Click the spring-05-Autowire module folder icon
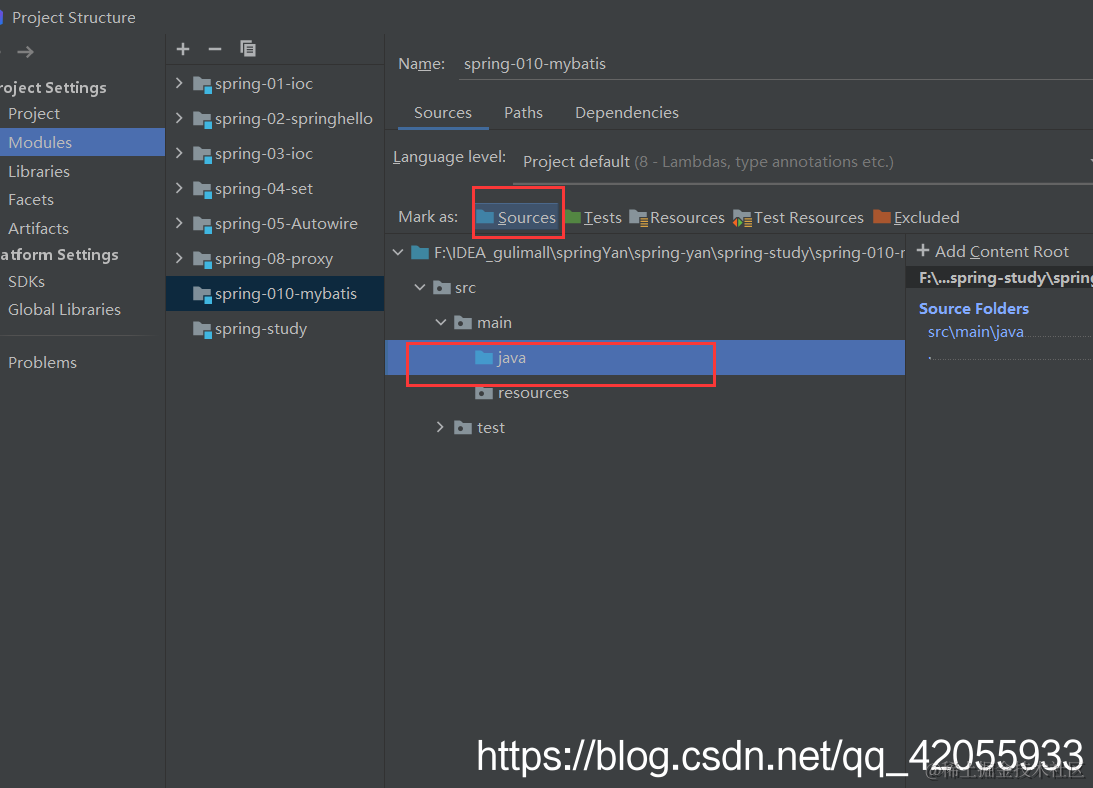Screen dimensions: 1093x788 click(x=202, y=224)
